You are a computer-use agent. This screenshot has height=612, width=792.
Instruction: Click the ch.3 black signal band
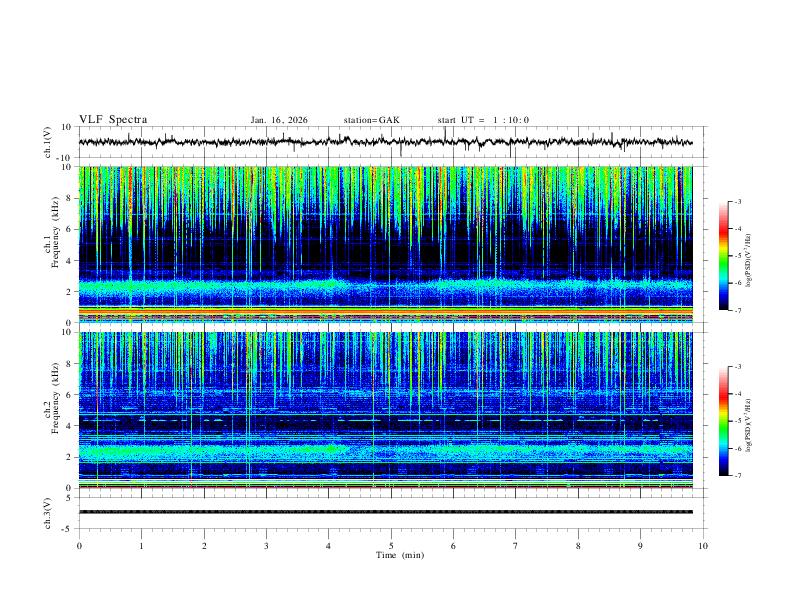click(x=385, y=512)
